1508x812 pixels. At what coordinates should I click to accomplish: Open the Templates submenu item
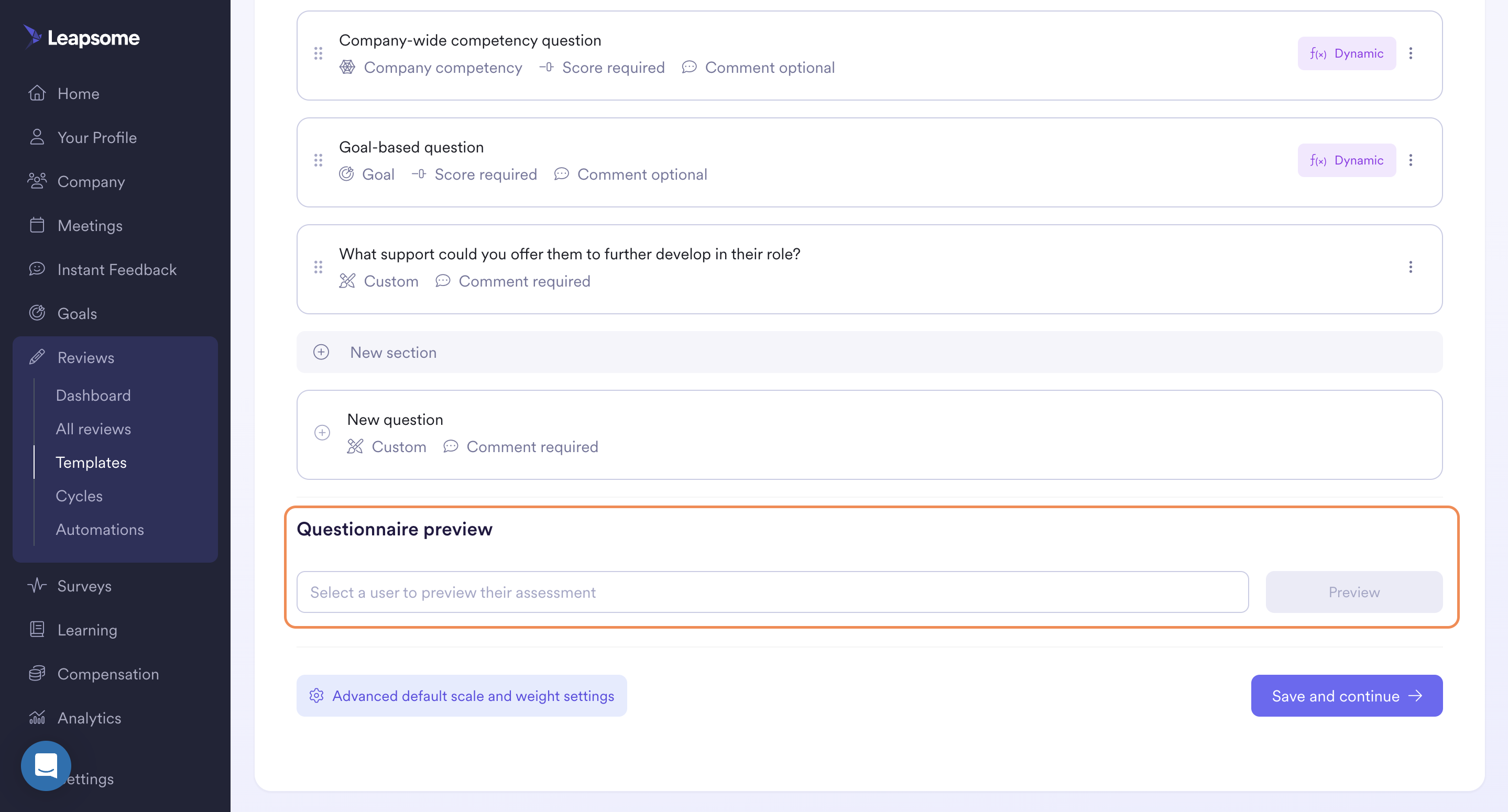pos(91,462)
